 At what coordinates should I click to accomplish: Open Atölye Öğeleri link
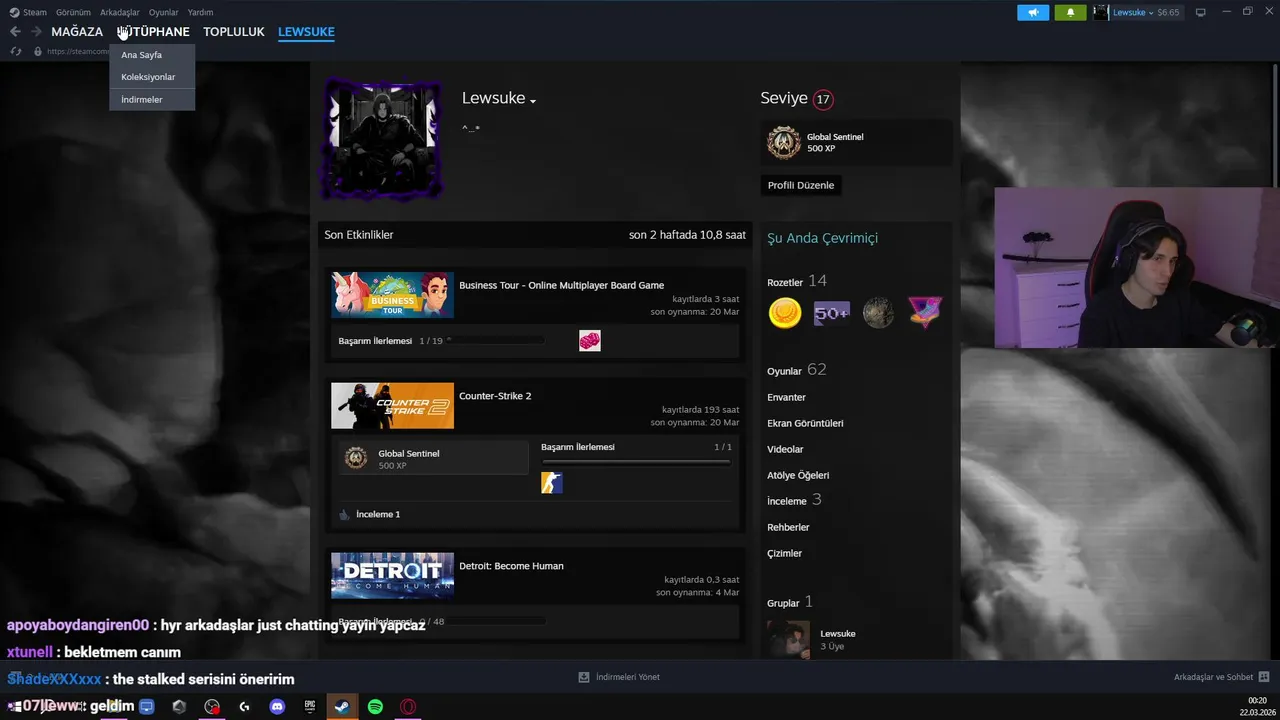point(798,475)
